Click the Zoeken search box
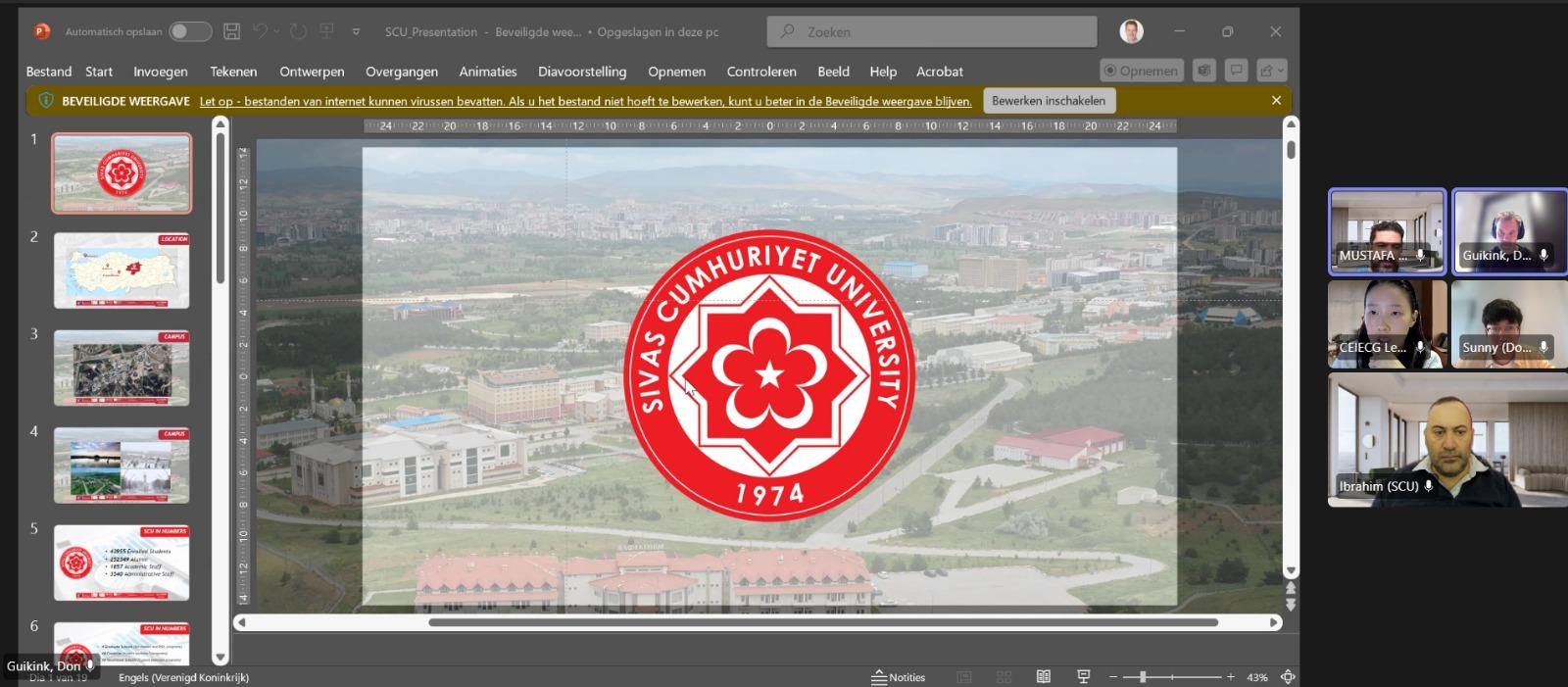The width and height of the screenshot is (1568, 687). pyautogui.click(x=931, y=31)
